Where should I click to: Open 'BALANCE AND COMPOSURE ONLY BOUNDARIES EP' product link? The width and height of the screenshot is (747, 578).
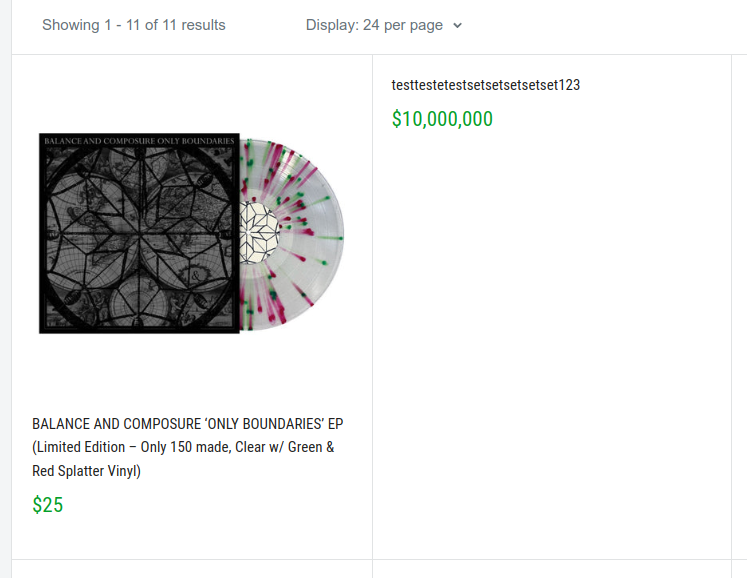pyautogui.click(x=187, y=424)
